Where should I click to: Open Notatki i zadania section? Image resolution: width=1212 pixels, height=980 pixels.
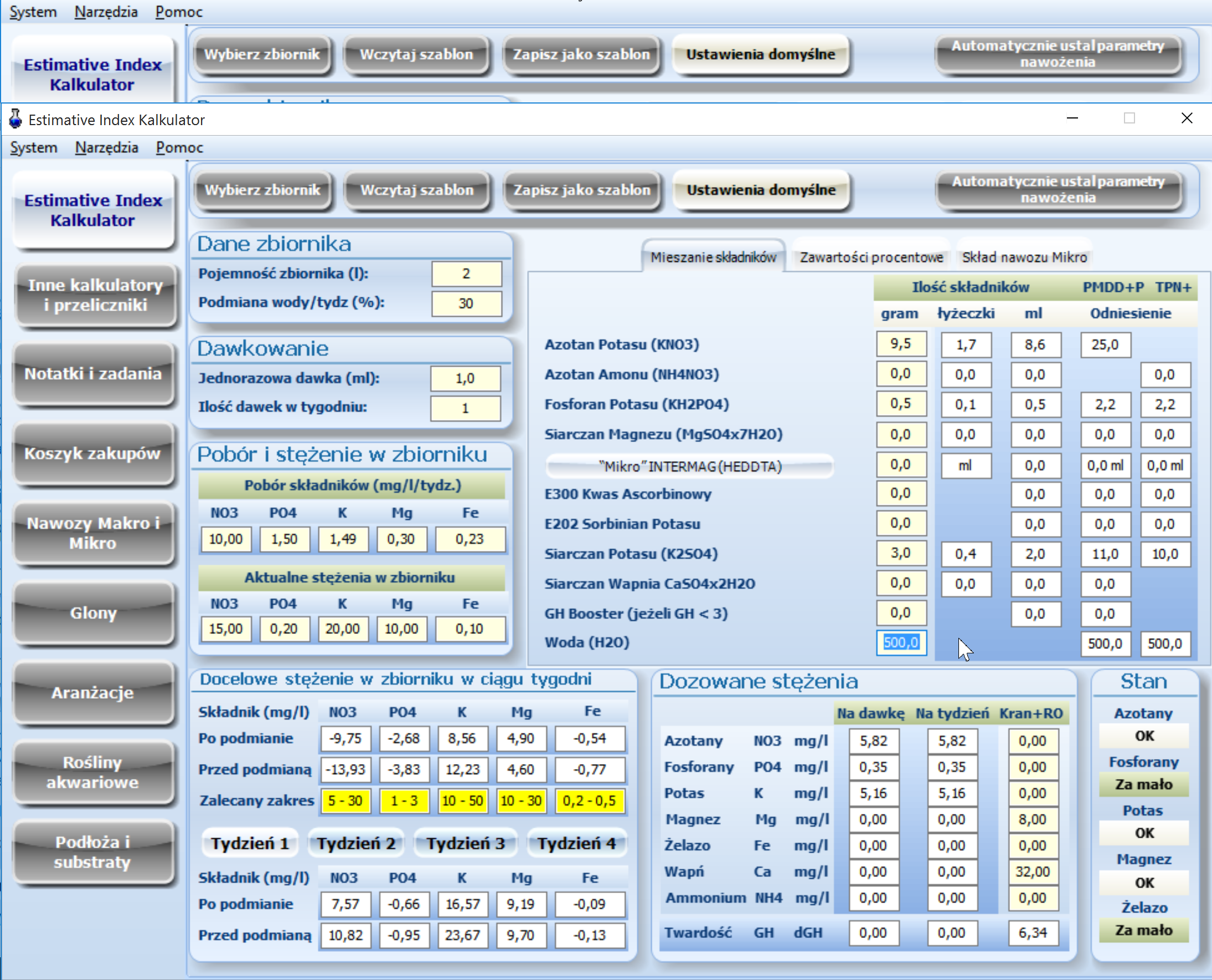(93, 374)
